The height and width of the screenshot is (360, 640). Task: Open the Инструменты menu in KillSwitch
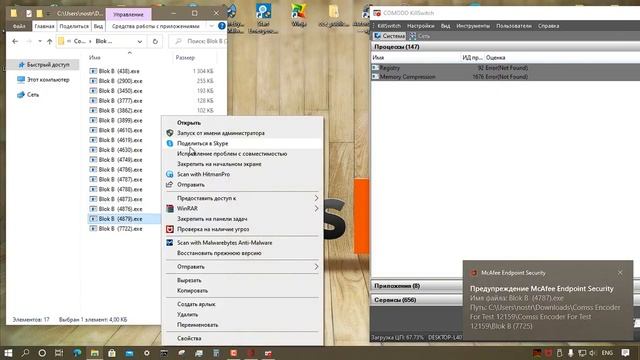click(x=473, y=26)
